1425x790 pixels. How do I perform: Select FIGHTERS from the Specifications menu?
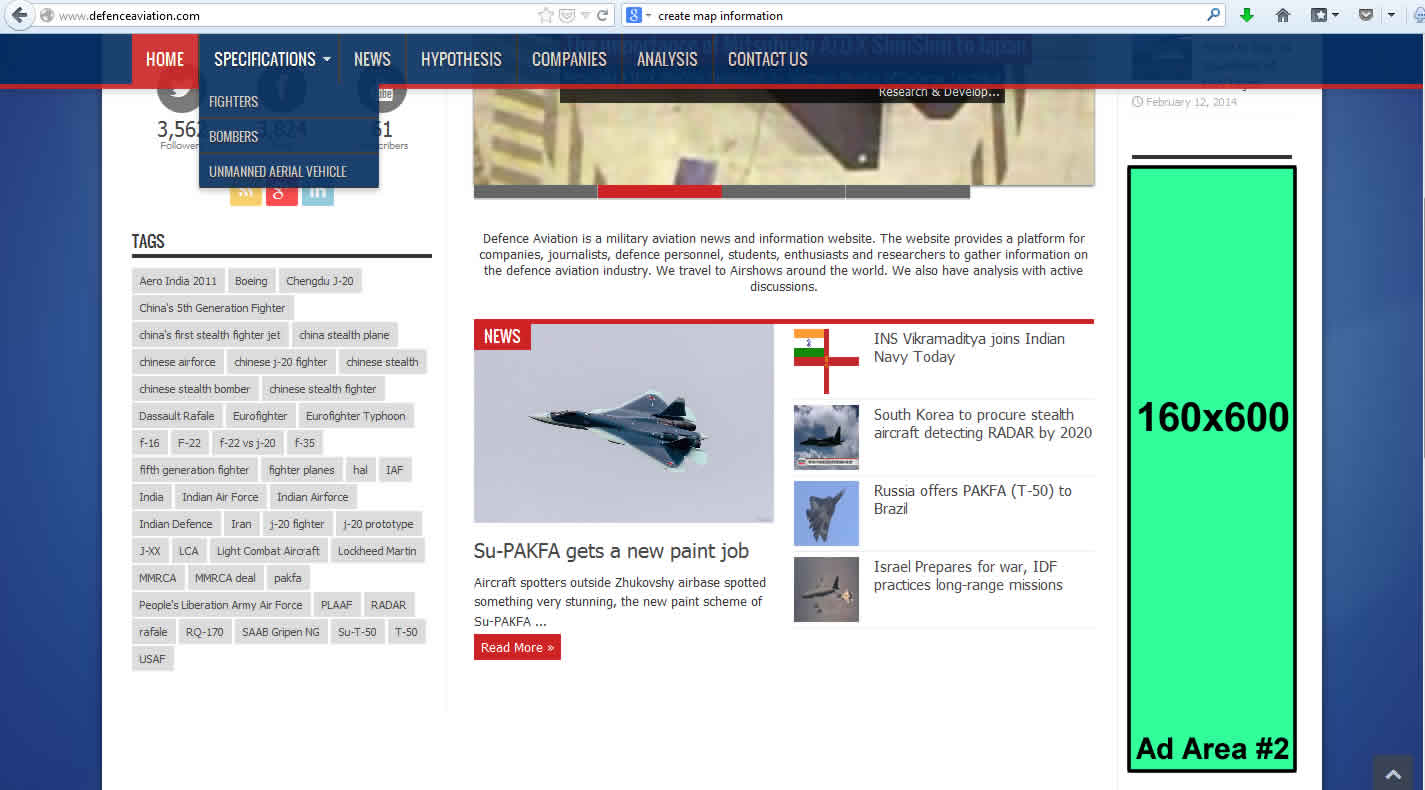[232, 101]
